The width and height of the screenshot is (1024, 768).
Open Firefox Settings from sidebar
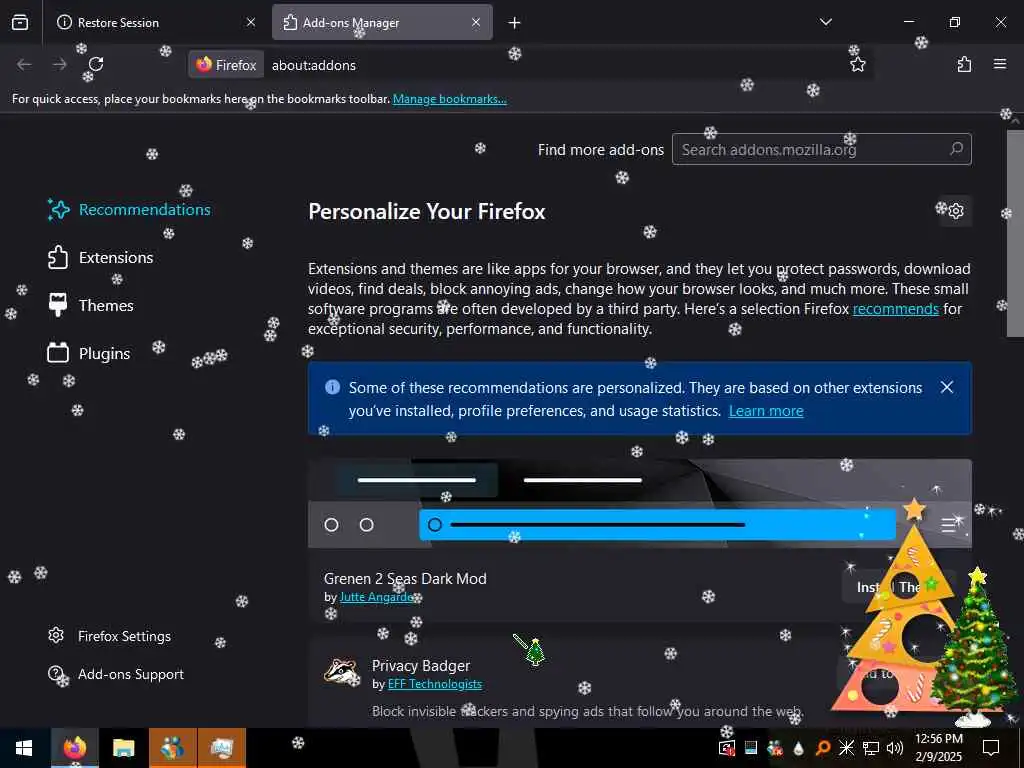coord(110,636)
